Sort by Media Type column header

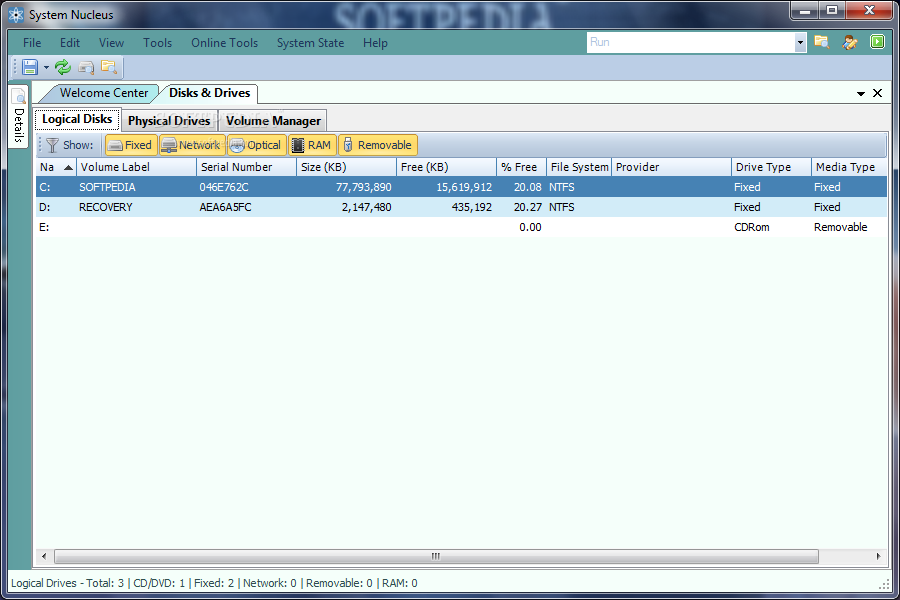849,167
